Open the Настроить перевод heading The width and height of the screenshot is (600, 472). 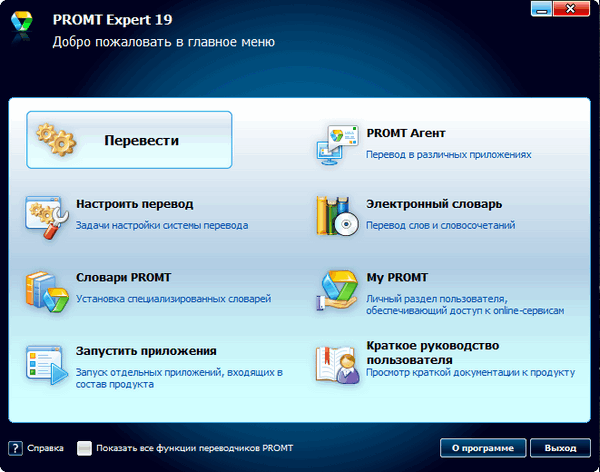coord(134,204)
